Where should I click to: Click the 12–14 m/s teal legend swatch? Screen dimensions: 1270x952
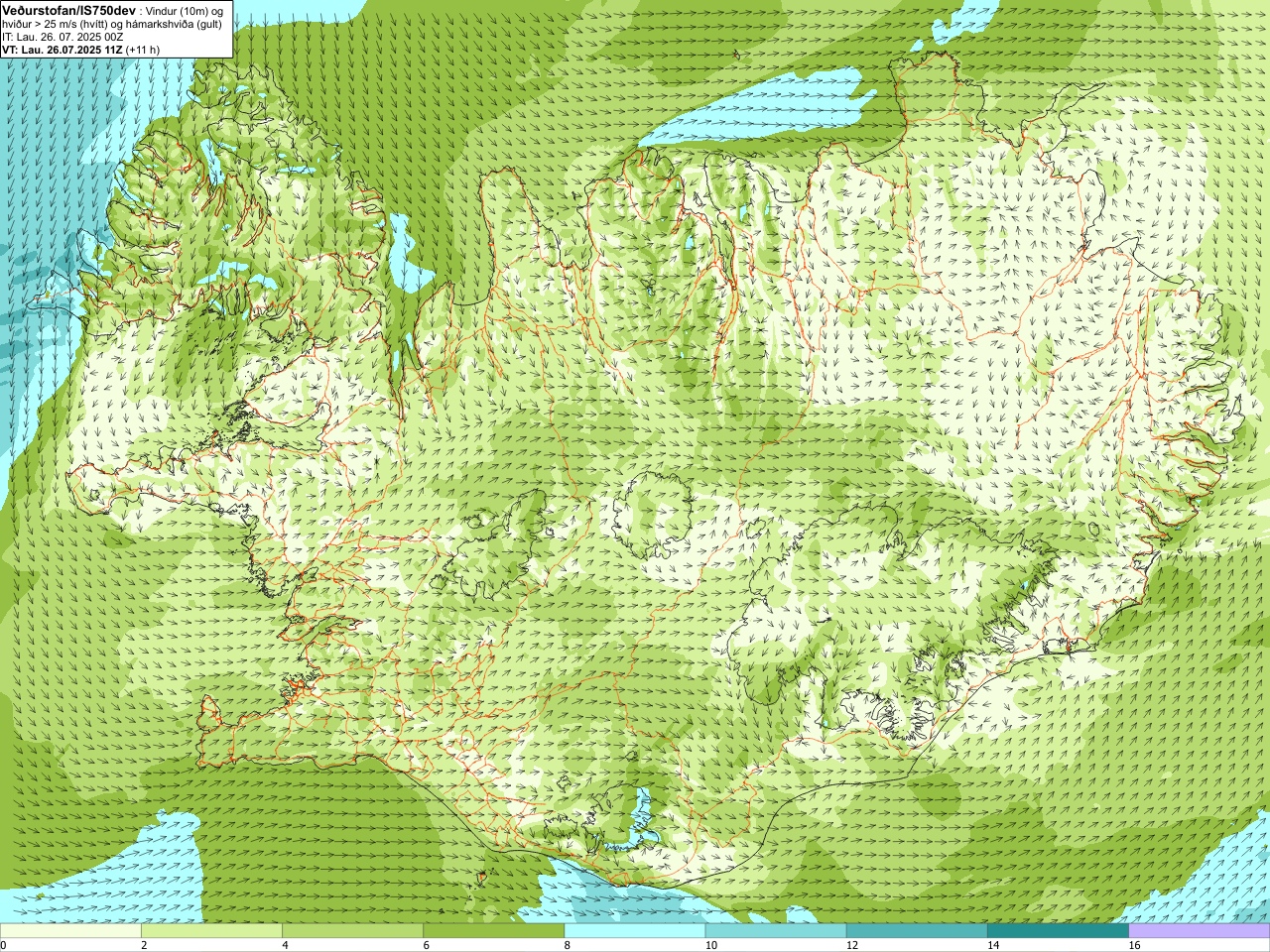917,931
